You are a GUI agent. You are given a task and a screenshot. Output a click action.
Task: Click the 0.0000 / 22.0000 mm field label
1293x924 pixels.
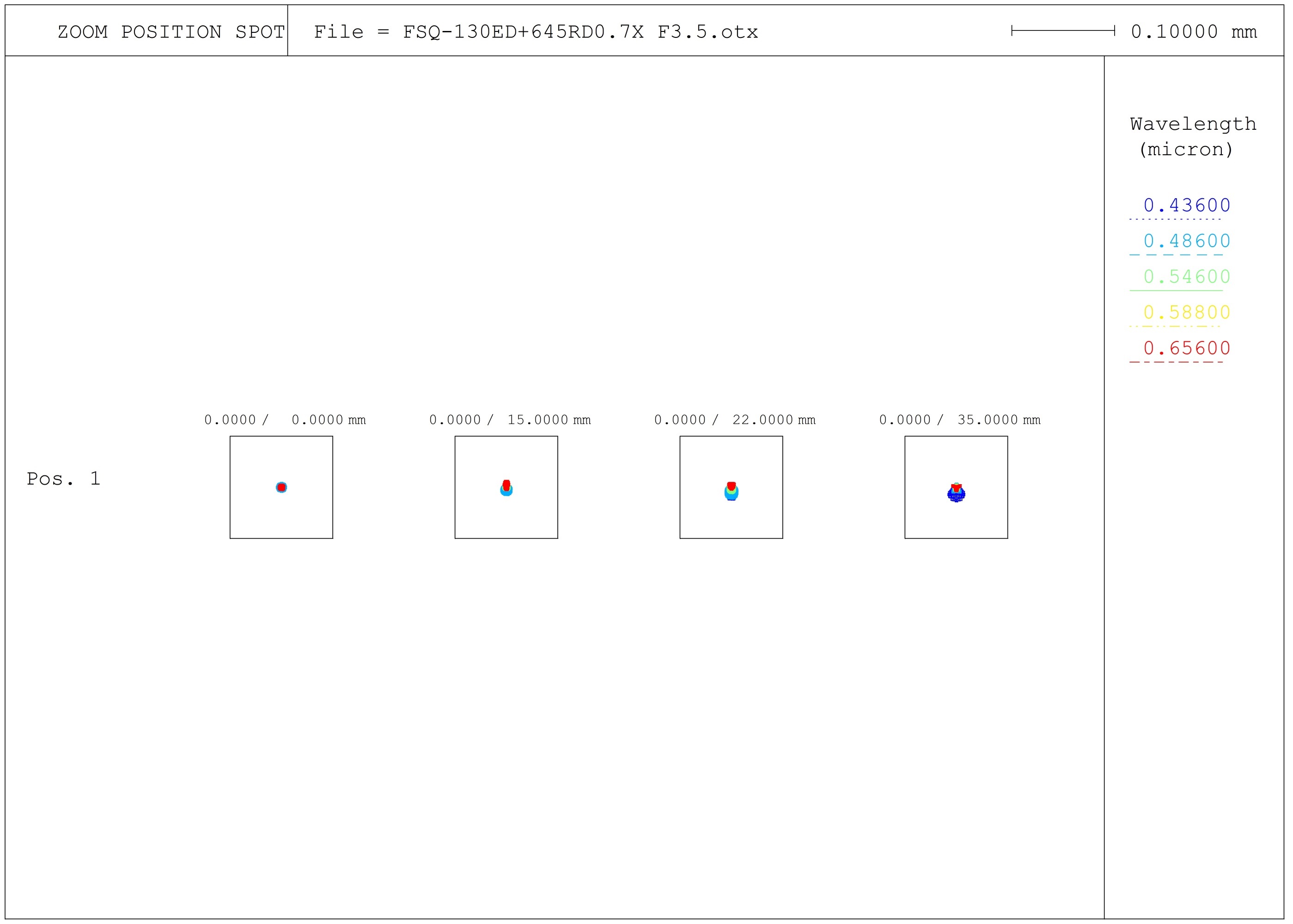pos(734,420)
